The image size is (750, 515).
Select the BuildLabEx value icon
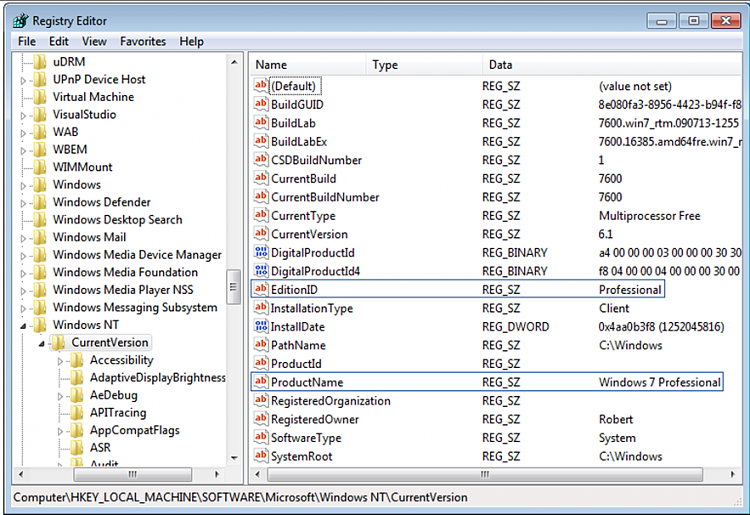coord(261,141)
